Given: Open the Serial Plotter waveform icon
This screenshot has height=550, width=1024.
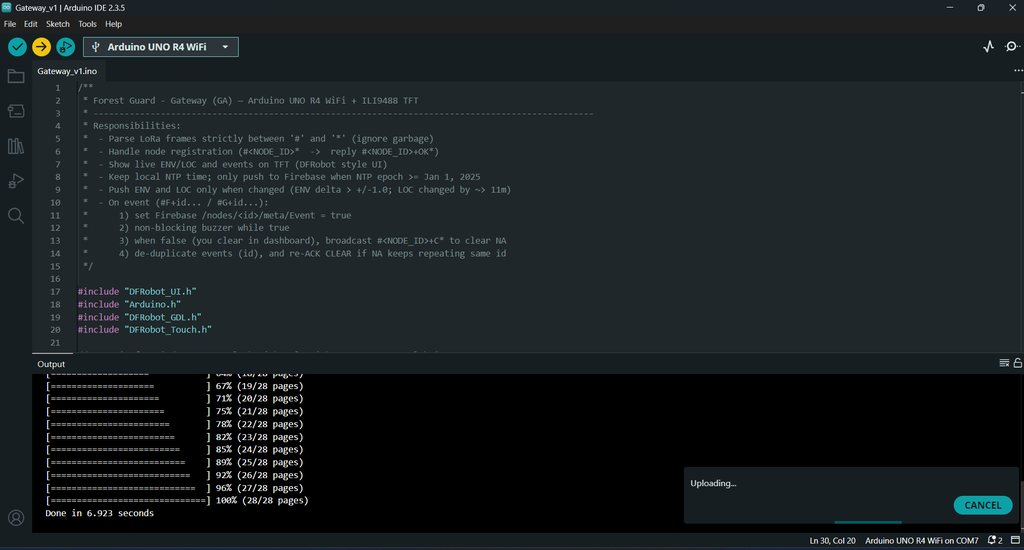Looking at the screenshot, I should (989, 46).
